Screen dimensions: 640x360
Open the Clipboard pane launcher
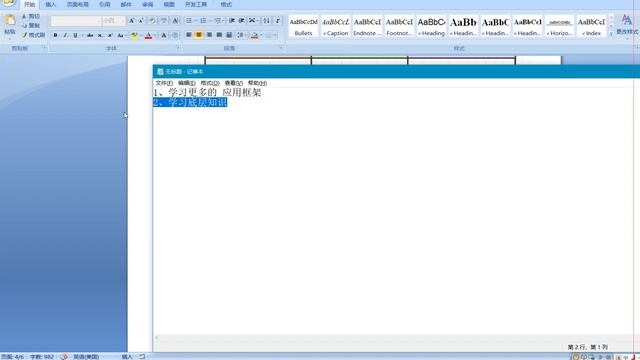(44, 48)
